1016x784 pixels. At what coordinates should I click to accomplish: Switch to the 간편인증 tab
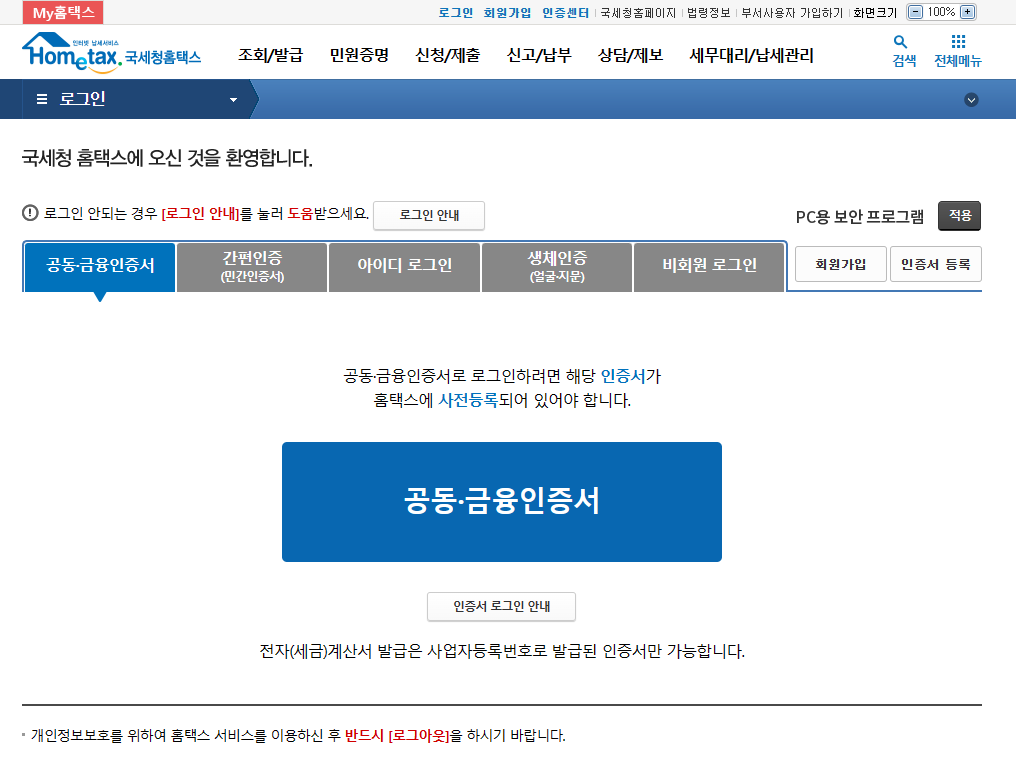(252, 266)
